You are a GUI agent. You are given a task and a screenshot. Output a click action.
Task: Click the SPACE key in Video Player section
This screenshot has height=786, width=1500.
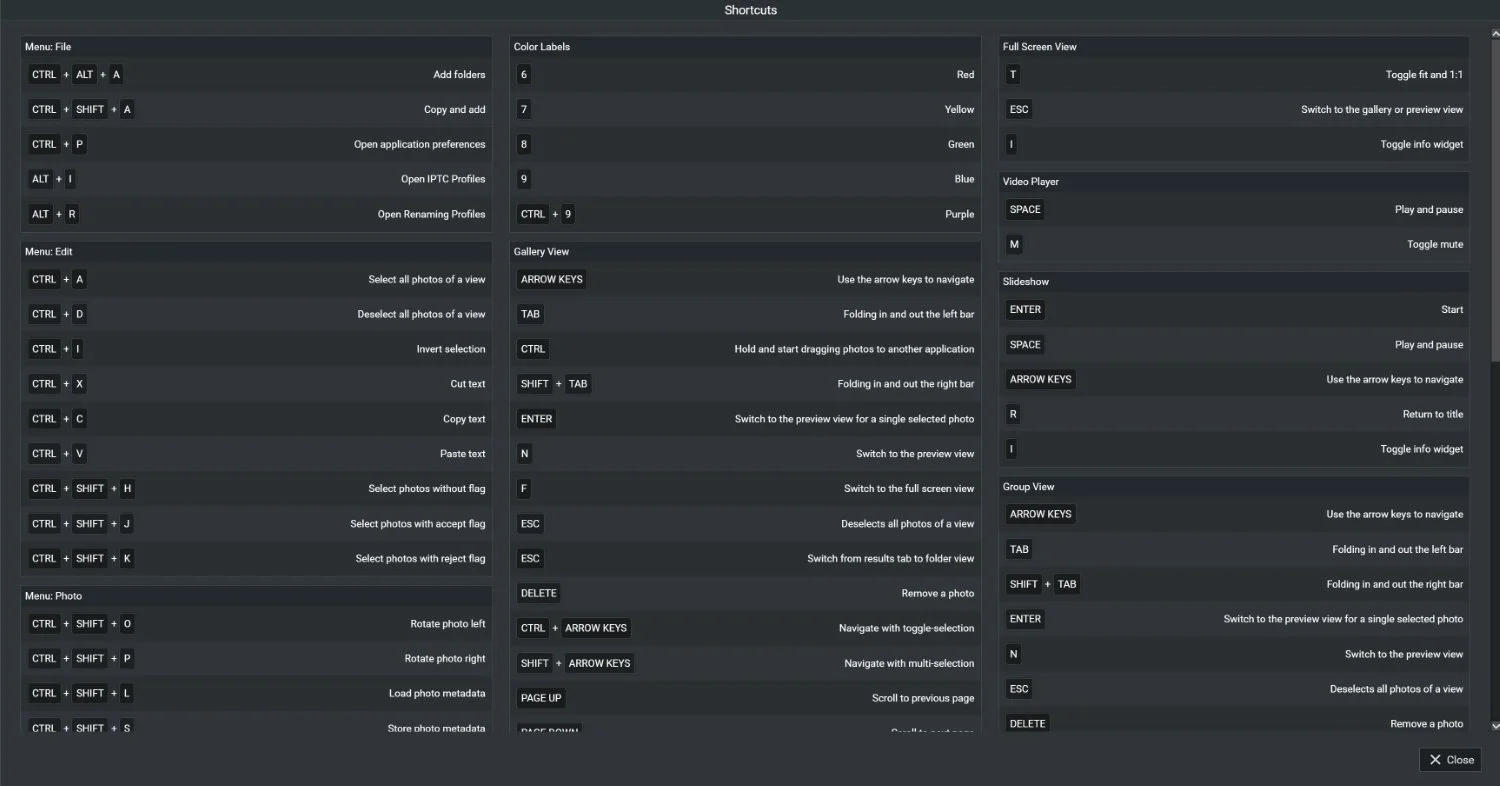click(1024, 209)
